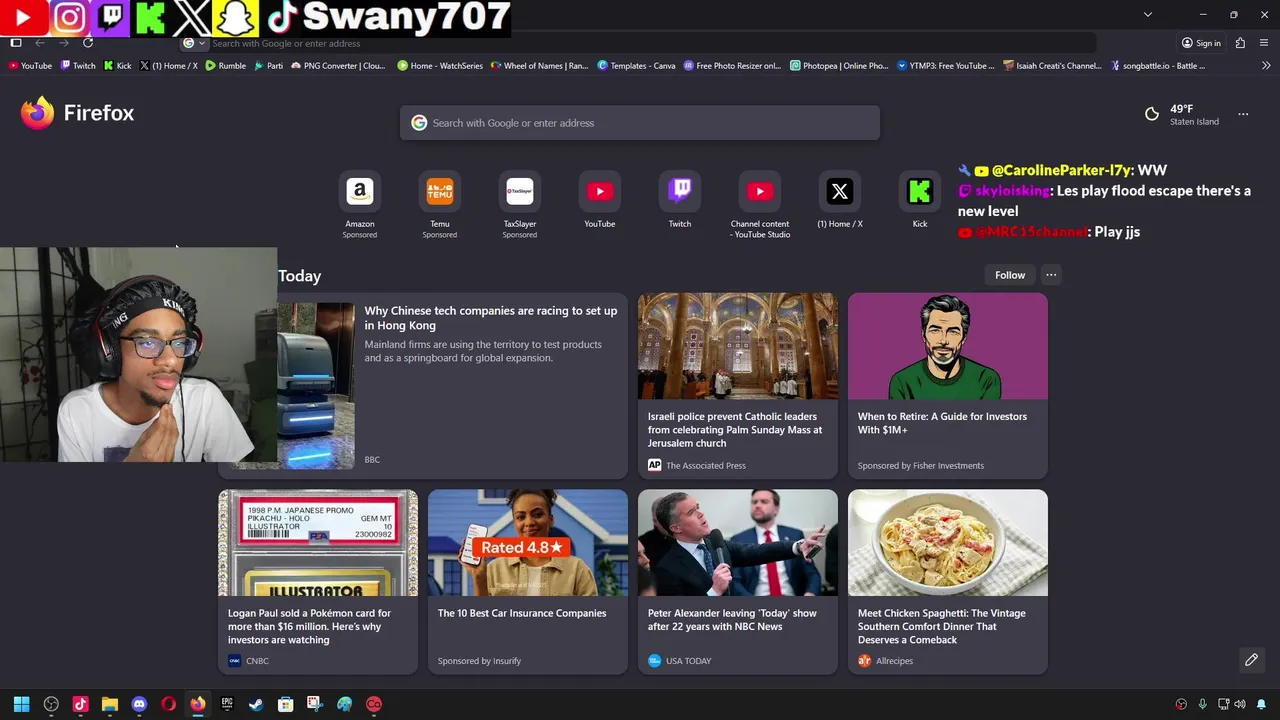The height and width of the screenshot is (720, 1280).
Task: Open the notification bell in taskbar
Action: [x=1261, y=704]
